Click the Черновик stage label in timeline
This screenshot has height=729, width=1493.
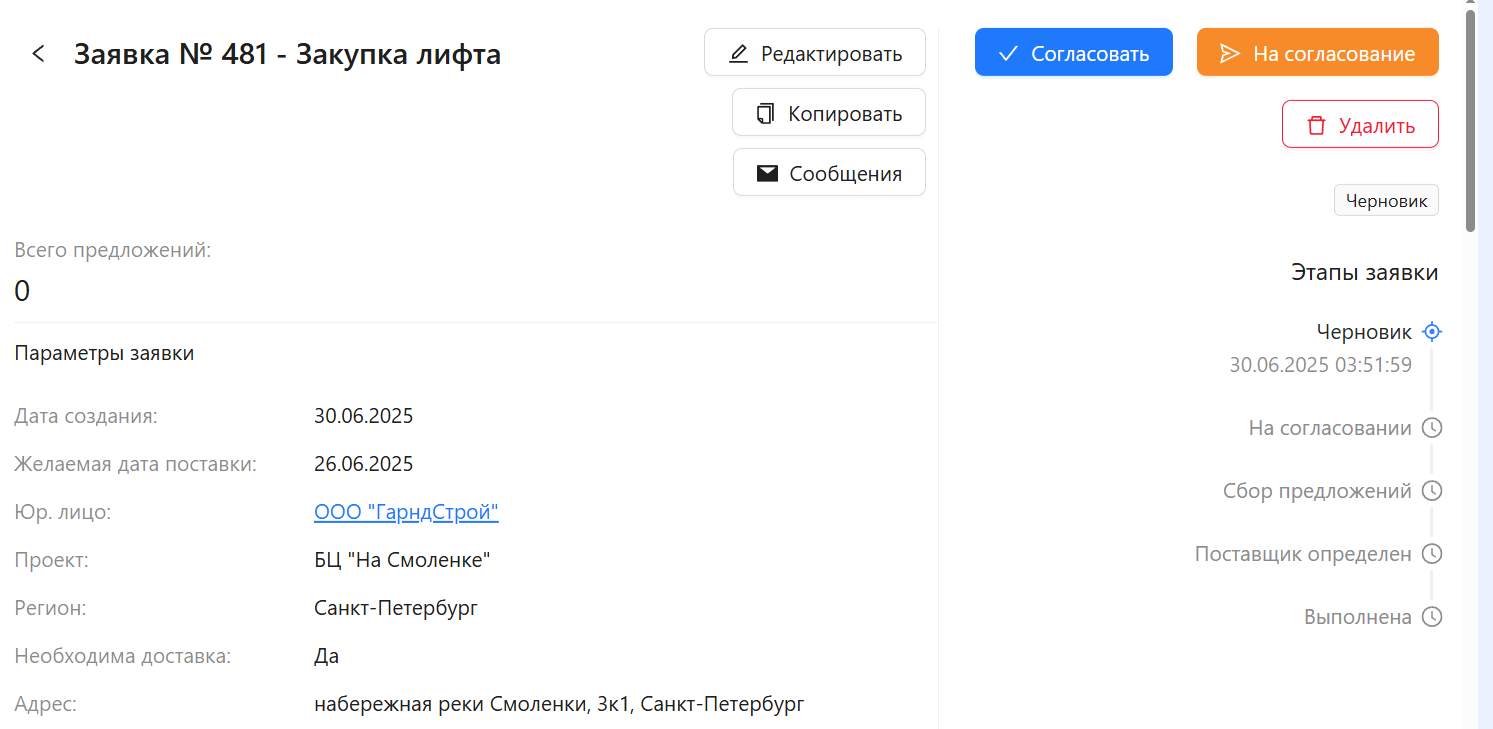click(x=1364, y=332)
